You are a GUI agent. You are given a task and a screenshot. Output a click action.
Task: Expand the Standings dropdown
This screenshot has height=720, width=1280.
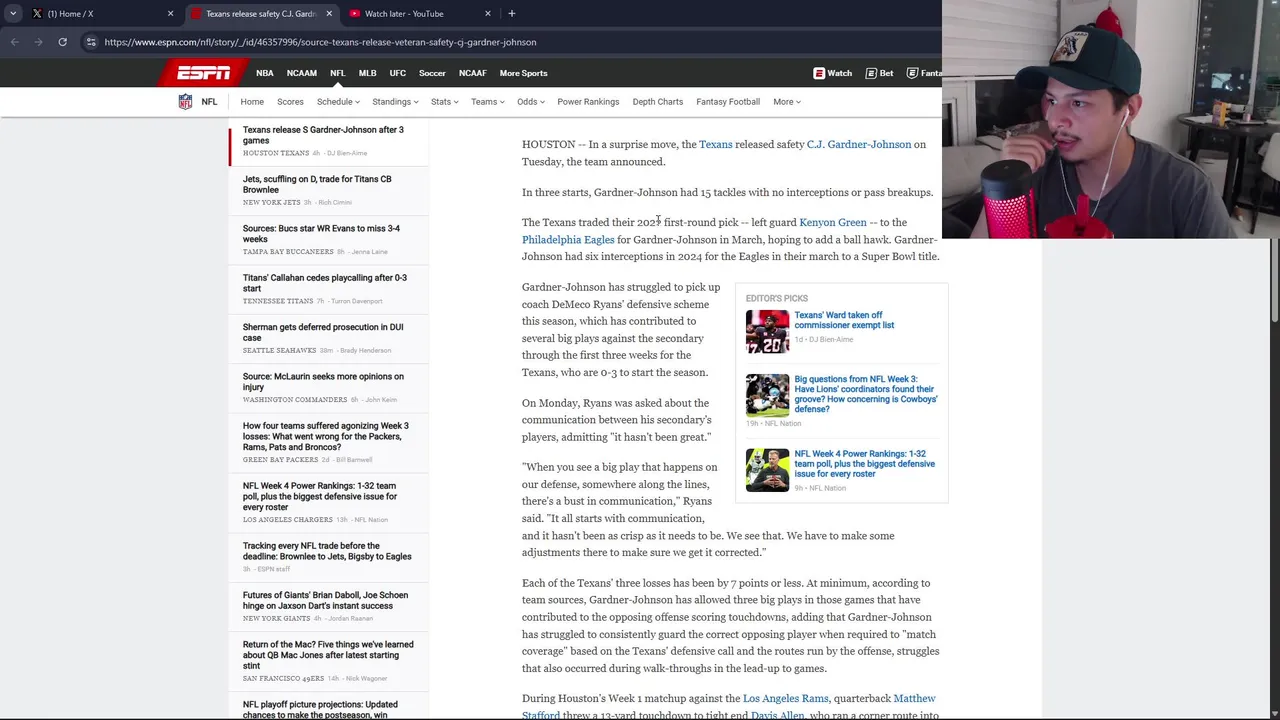pyautogui.click(x=395, y=102)
